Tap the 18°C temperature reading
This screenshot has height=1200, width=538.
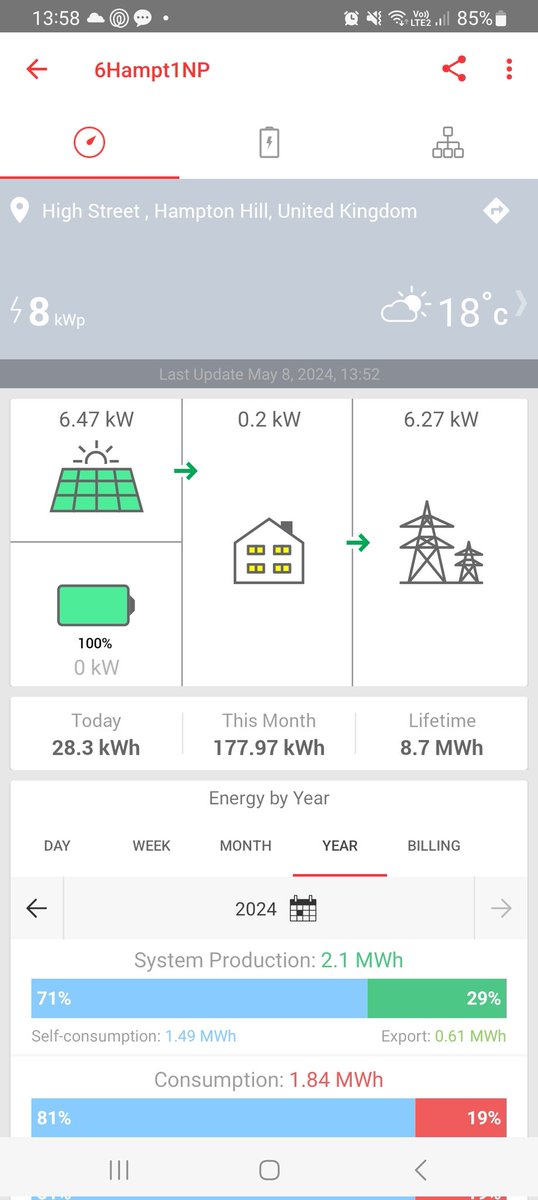(473, 311)
